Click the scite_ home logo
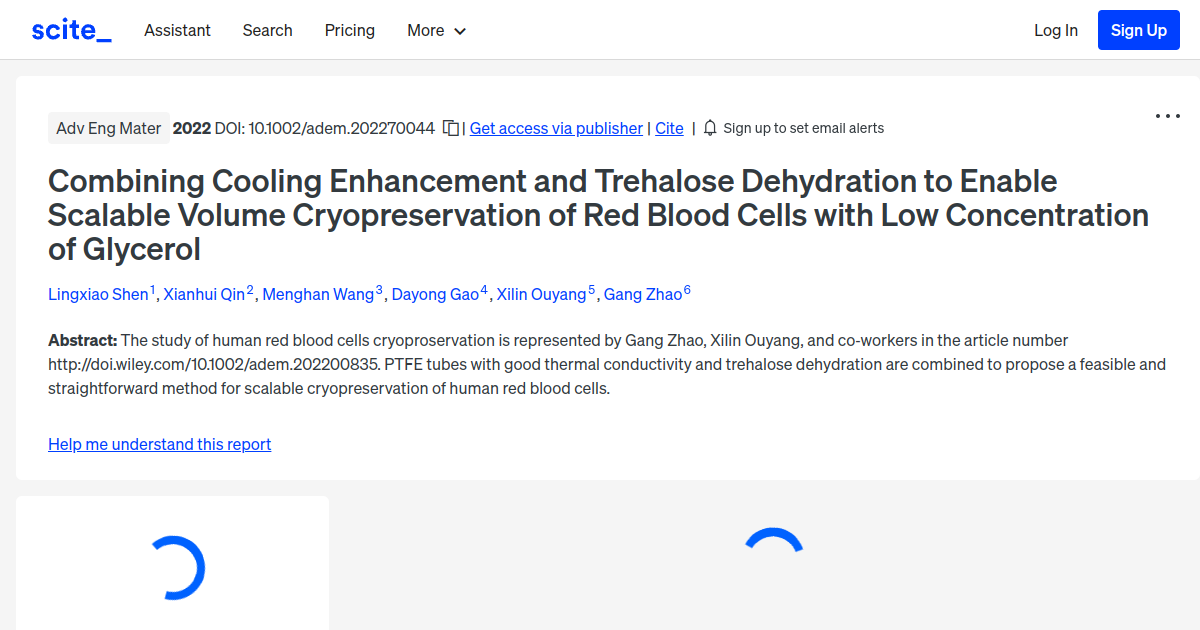 (x=70, y=29)
